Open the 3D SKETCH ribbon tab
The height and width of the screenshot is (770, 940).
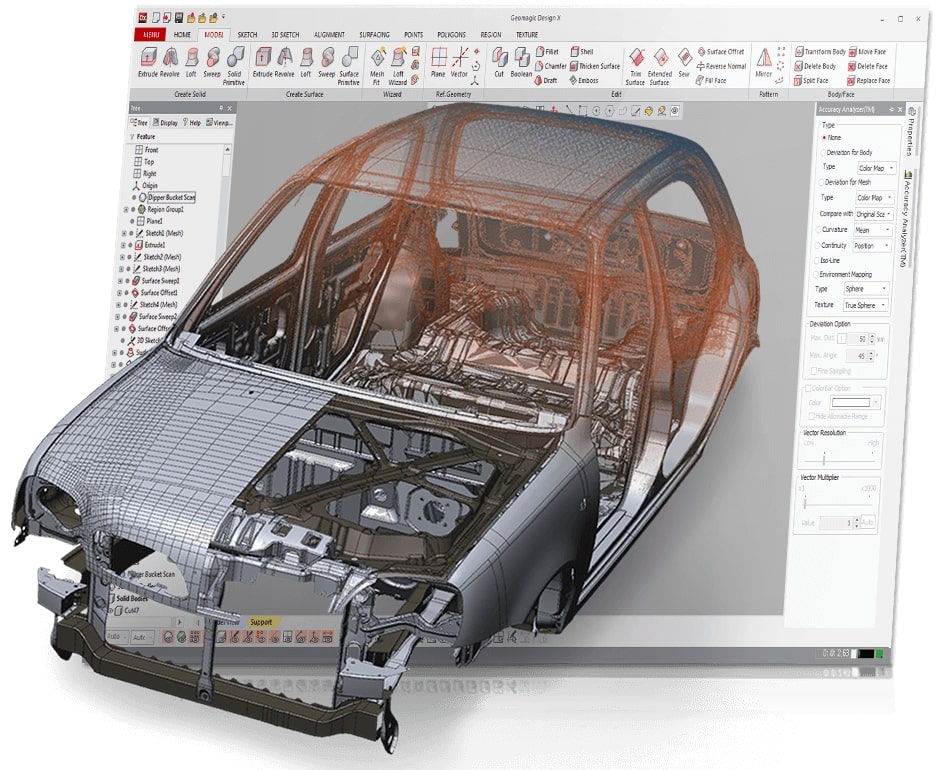tap(282, 35)
